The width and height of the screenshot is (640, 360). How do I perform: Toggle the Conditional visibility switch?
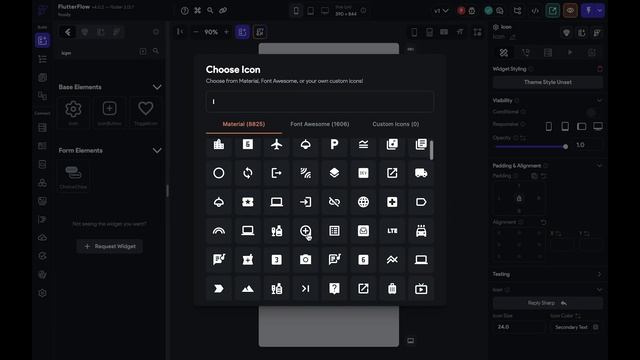point(591,112)
